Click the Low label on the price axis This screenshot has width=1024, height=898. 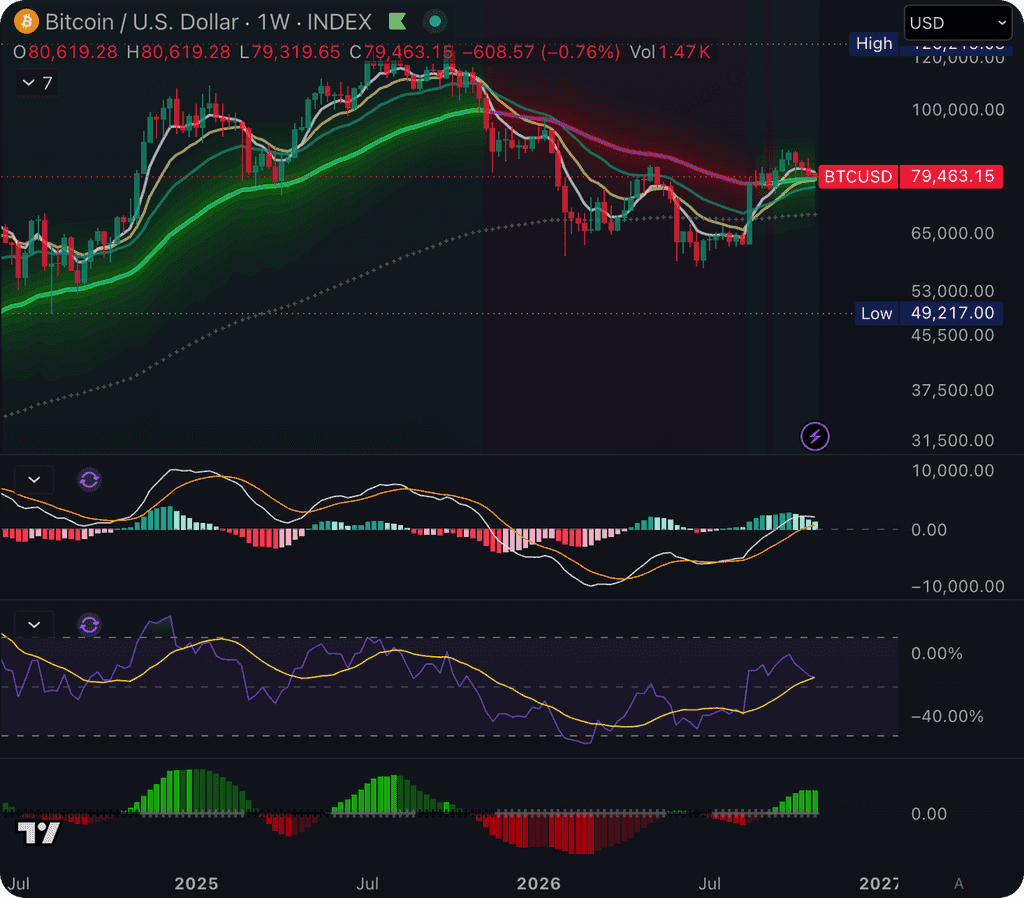tap(876, 313)
